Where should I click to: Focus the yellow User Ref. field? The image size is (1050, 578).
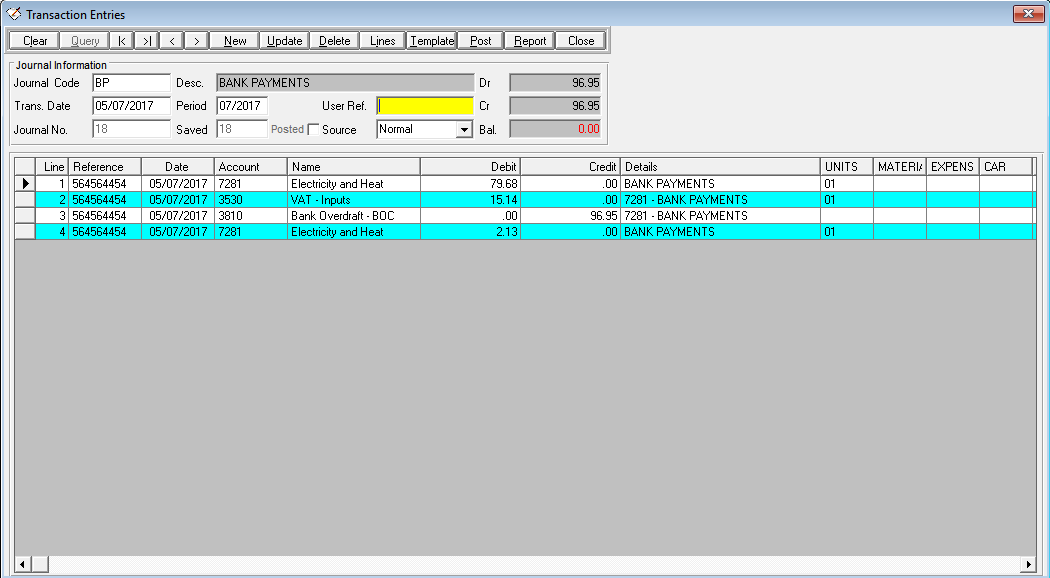tap(425, 106)
